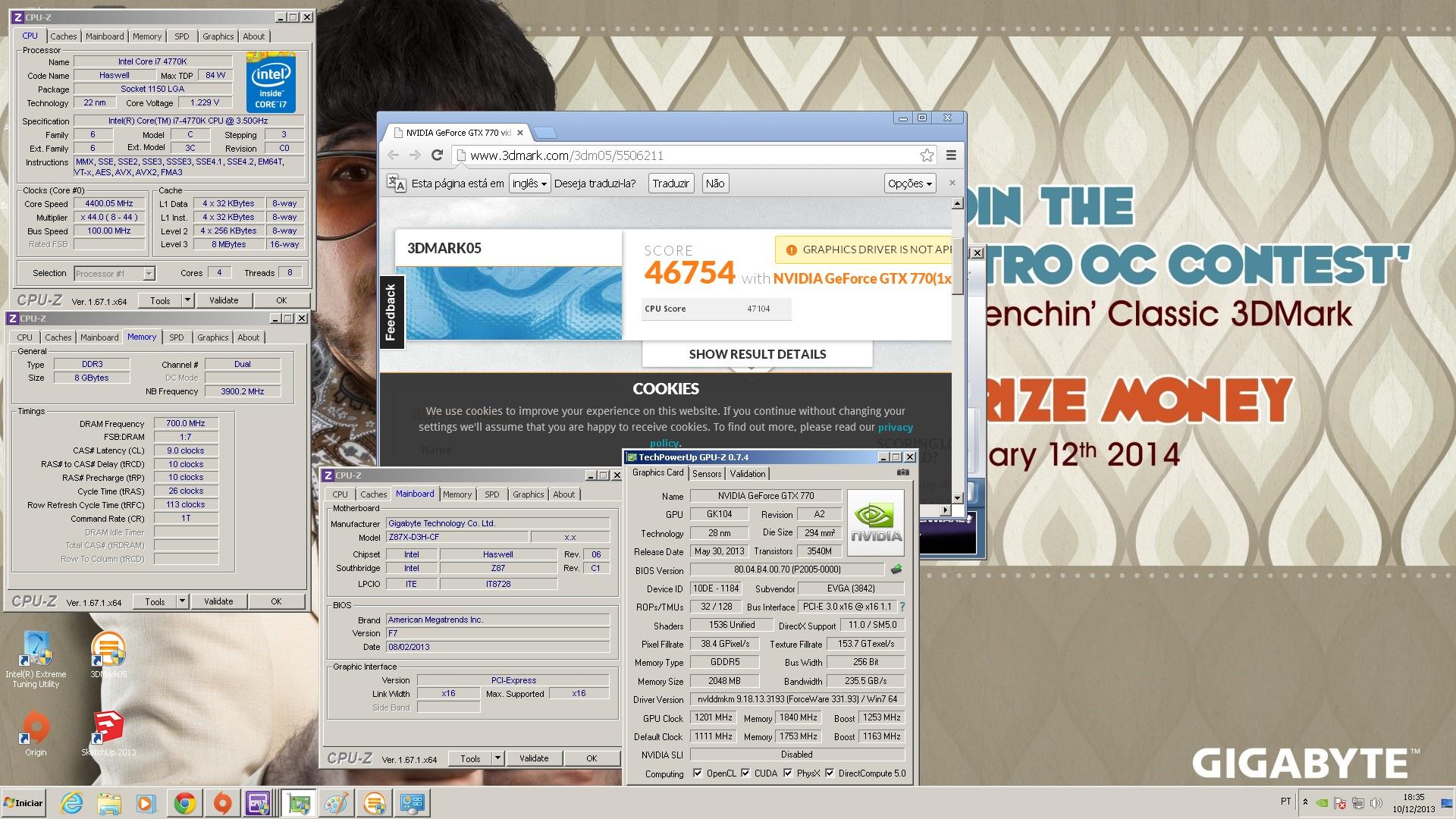The width and height of the screenshot is (1456, 819).
Task: Click the CPU-Z taskbar icon
Action: [x=259, y=803]
